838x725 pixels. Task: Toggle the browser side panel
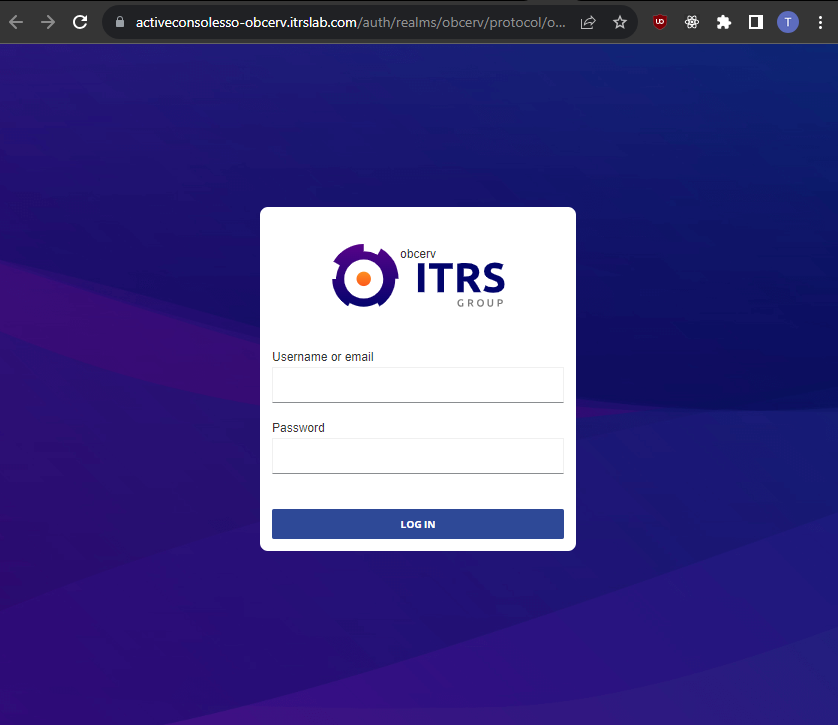(756, 22)
